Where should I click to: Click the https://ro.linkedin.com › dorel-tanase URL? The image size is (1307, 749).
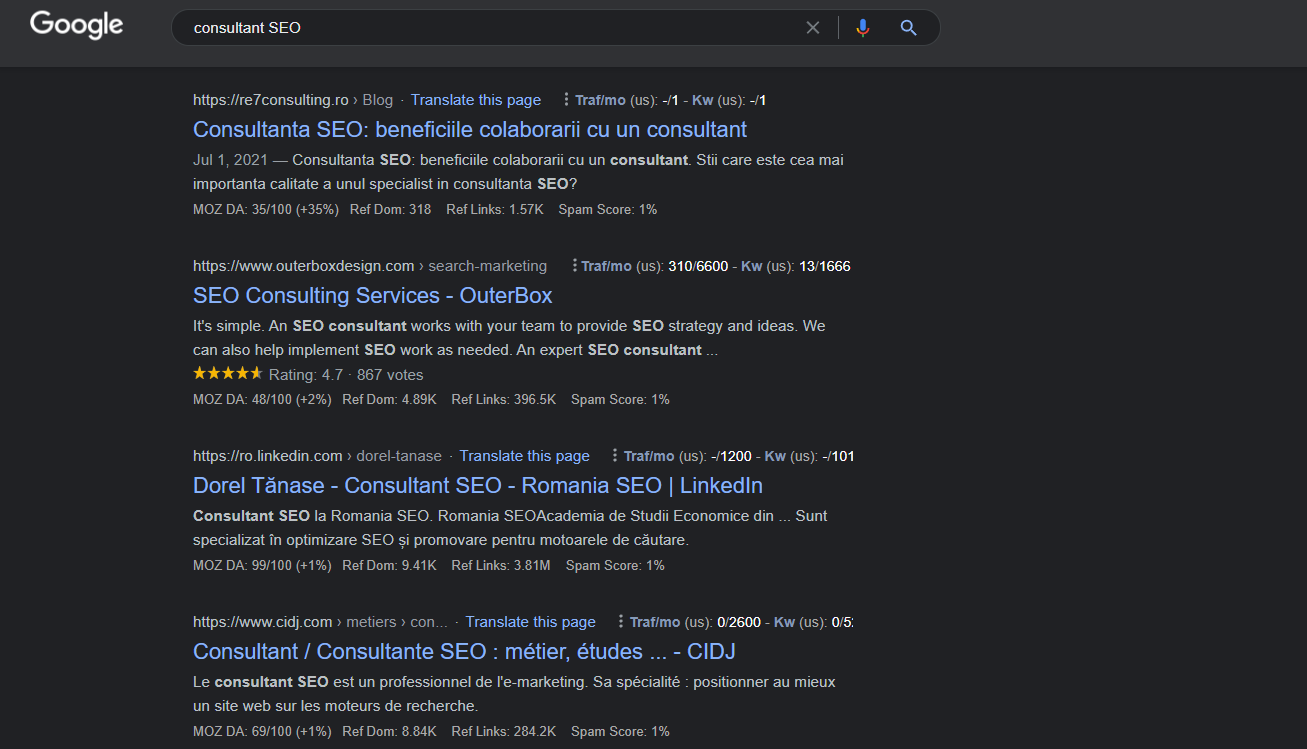pyautogui.click(x=317, y=456)
